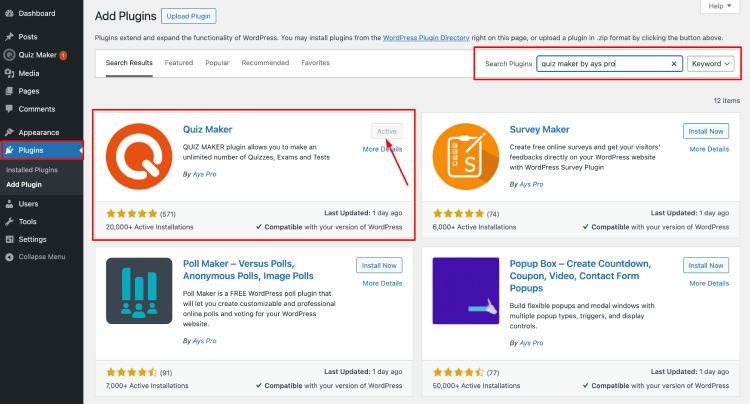Switch to the Popular tab
This screenshot has height=404, width=750.
tap(217, 63)
